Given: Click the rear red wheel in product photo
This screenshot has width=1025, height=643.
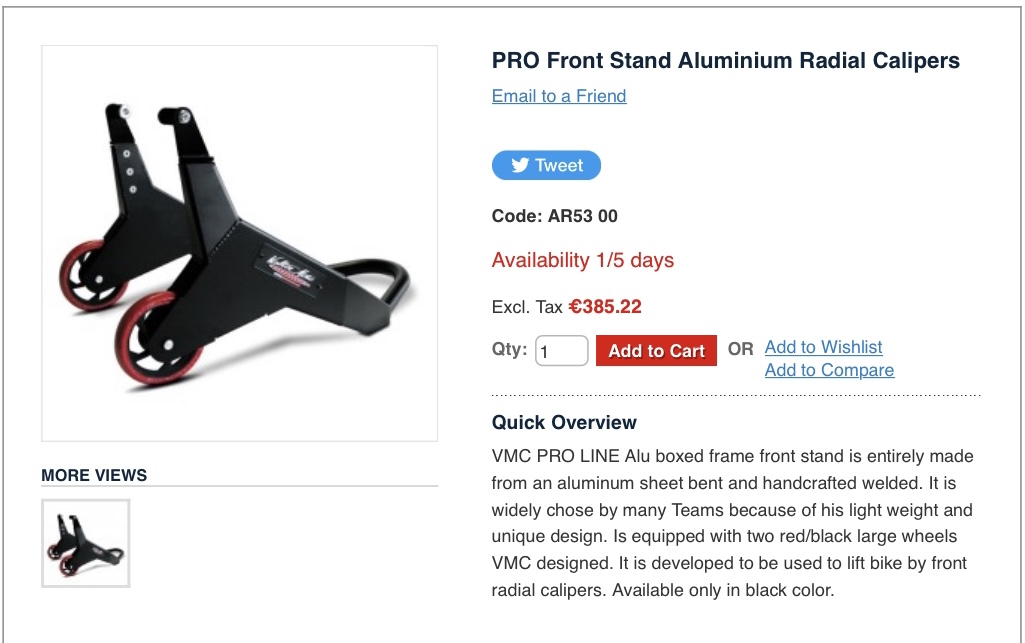Looking at the screenshot, I should [x=90, y=272].
